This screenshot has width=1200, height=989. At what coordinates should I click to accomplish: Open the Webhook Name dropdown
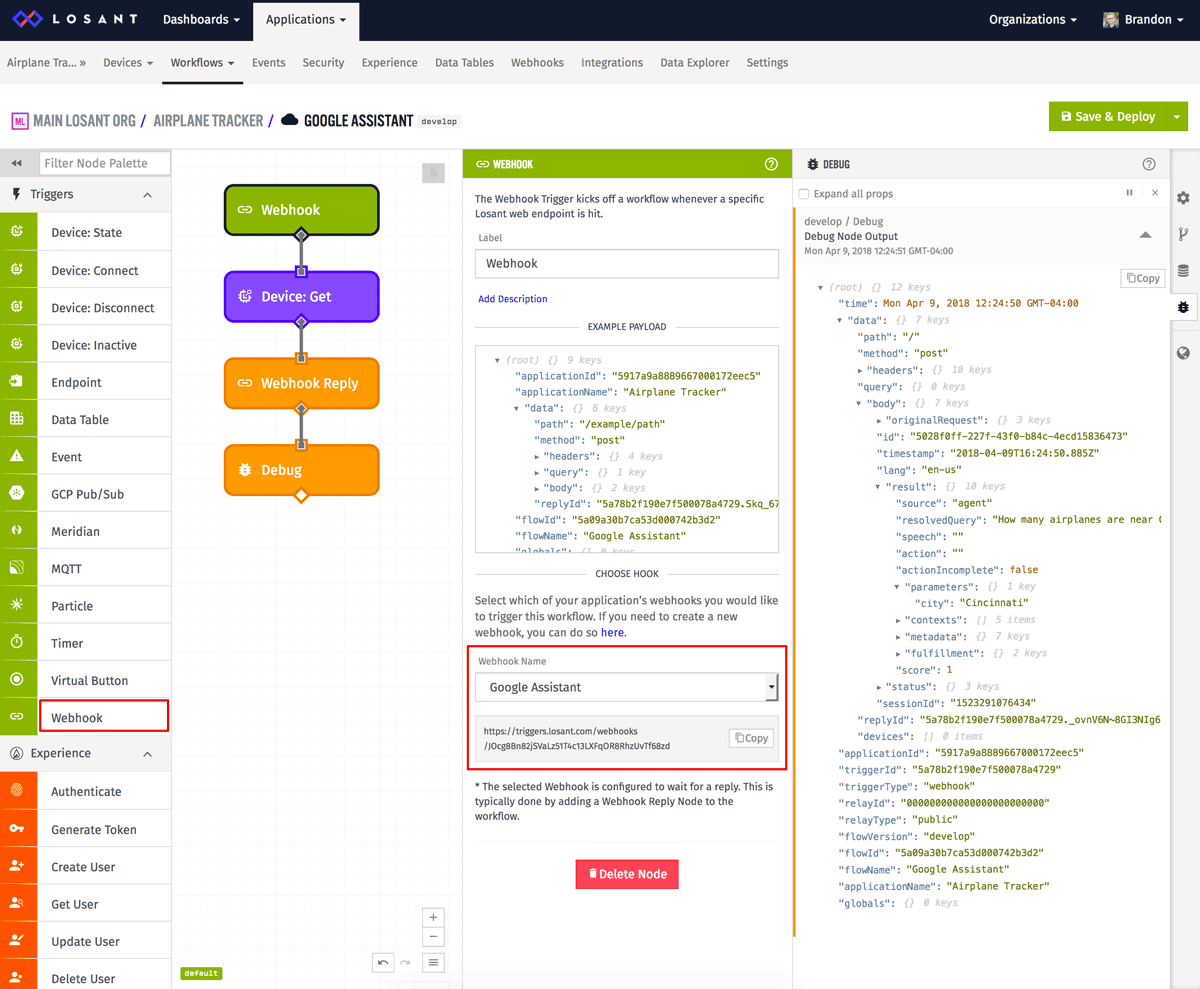coord(627,687)
